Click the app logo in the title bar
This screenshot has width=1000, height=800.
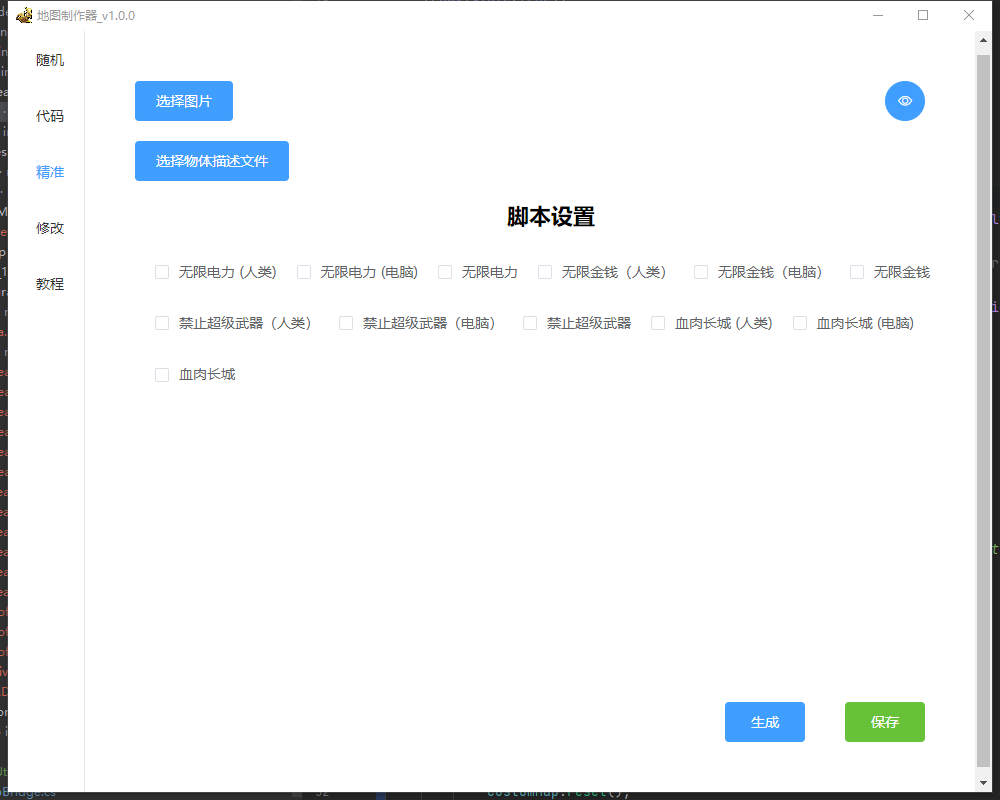click(x=24, y=15)
